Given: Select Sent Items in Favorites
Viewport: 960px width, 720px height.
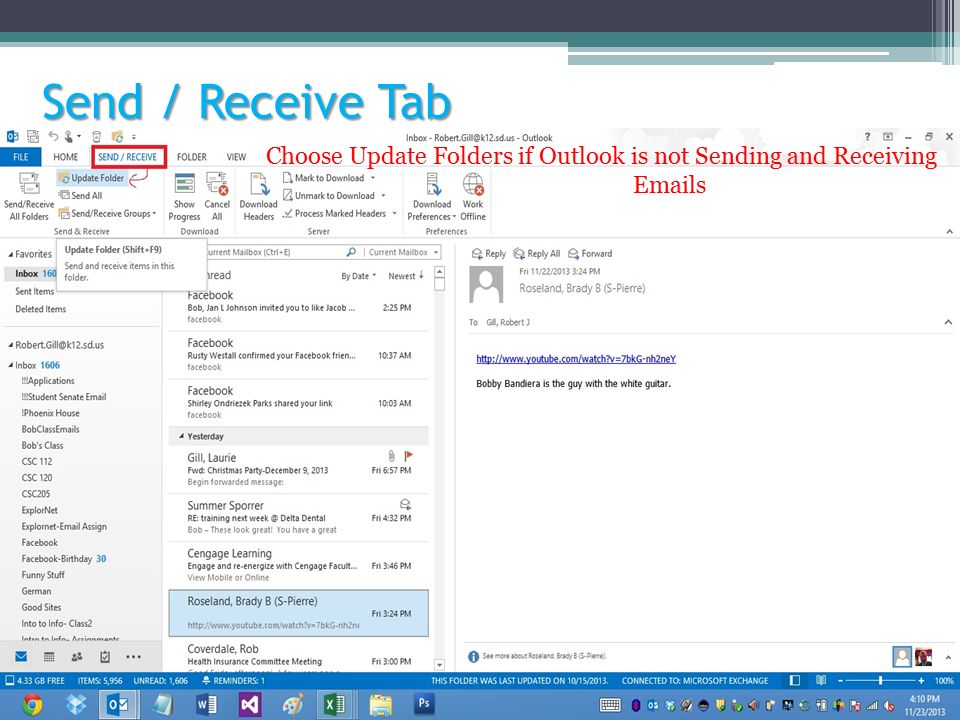Looking at the screenshot, I should click(34, 291).
